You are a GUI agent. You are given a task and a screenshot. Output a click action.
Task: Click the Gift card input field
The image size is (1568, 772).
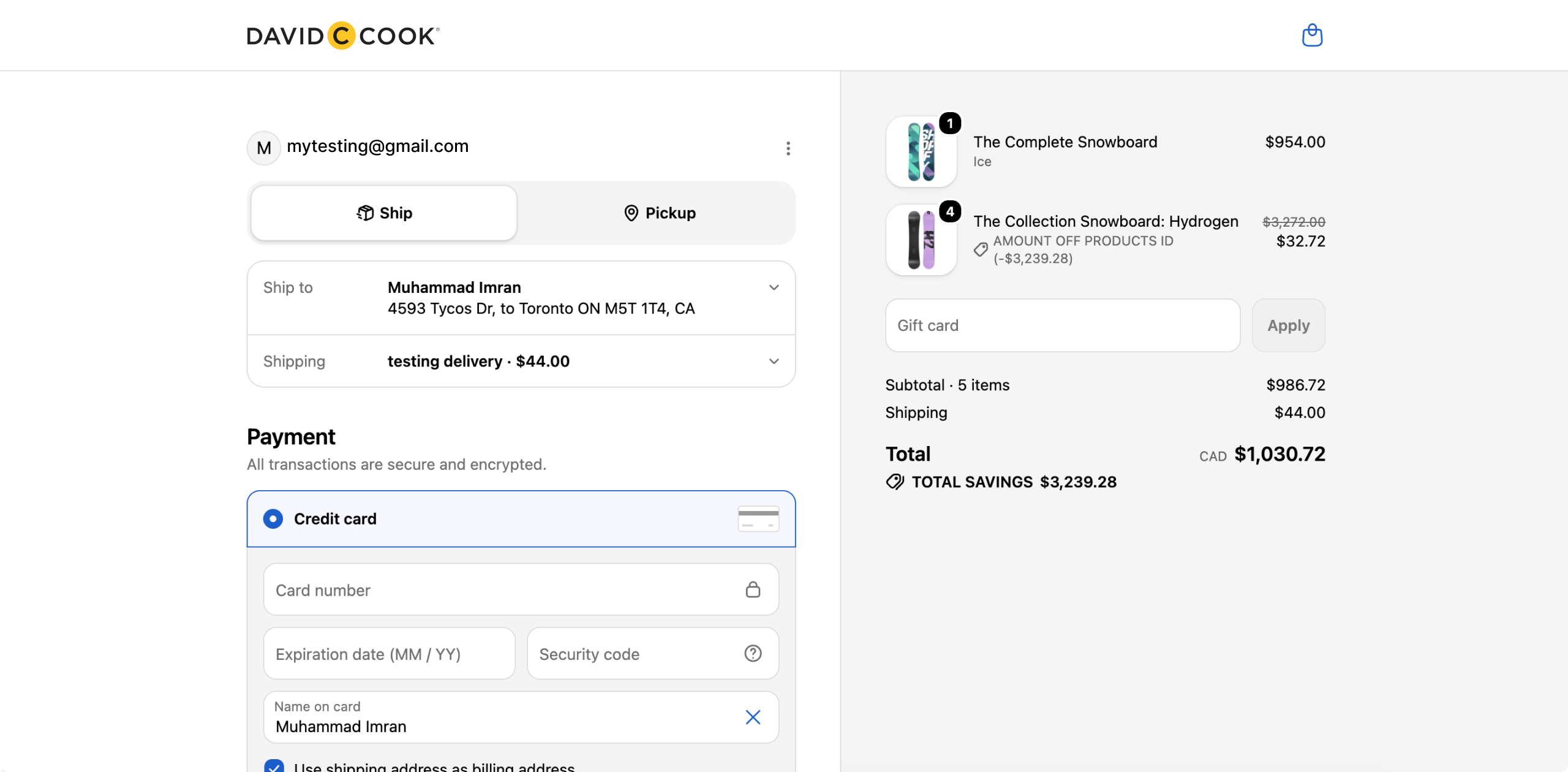click(x=1063, y=325)
